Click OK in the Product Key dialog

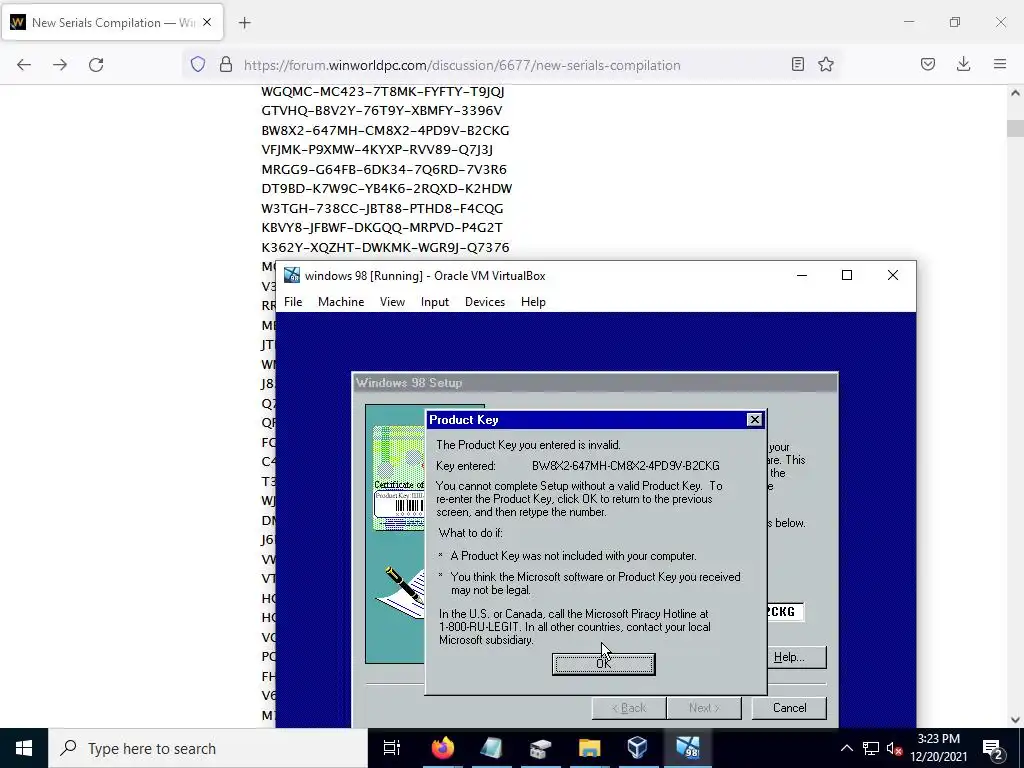[603, 664]
